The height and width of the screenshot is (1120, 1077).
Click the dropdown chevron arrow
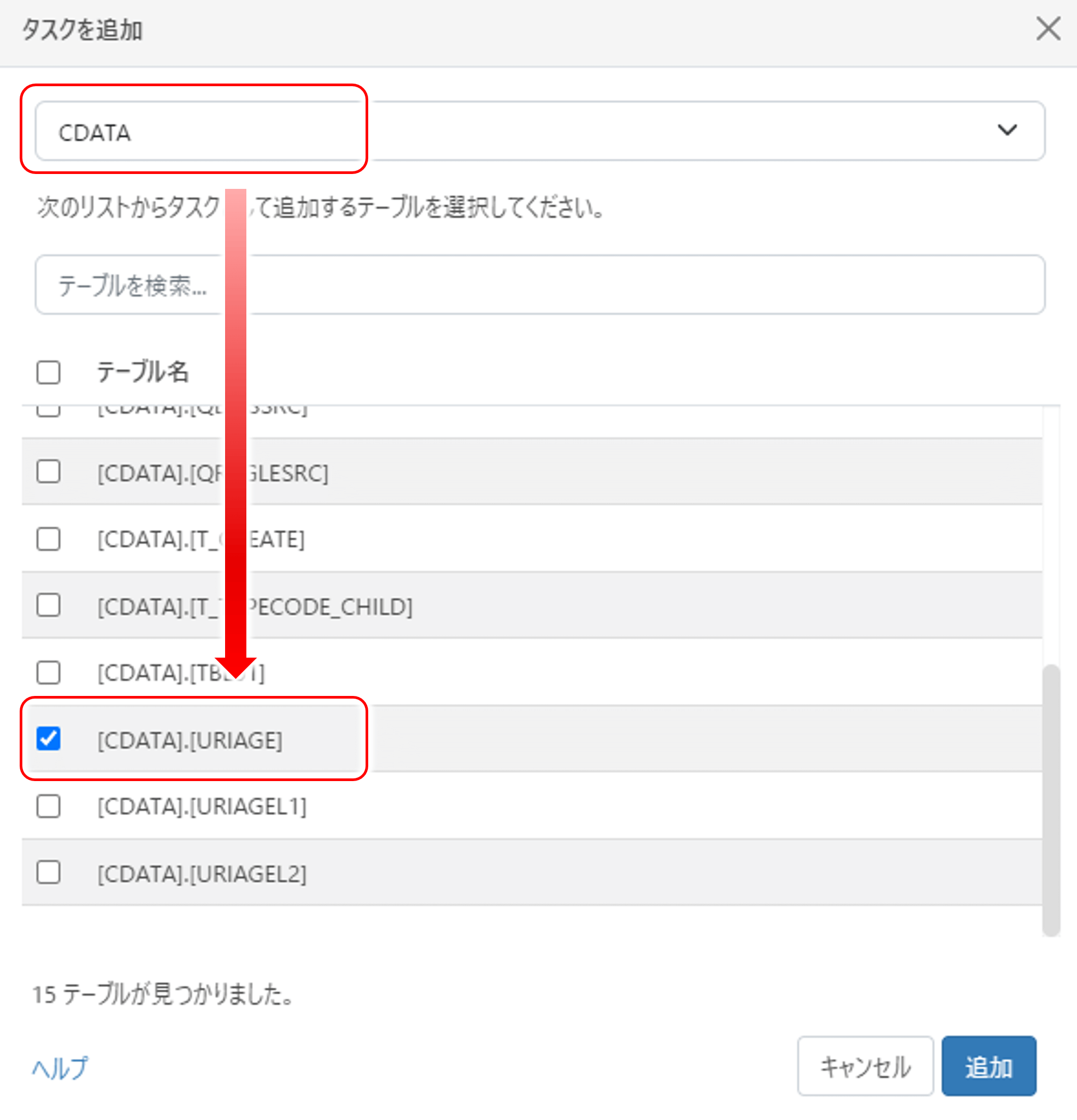point(1007,130)
